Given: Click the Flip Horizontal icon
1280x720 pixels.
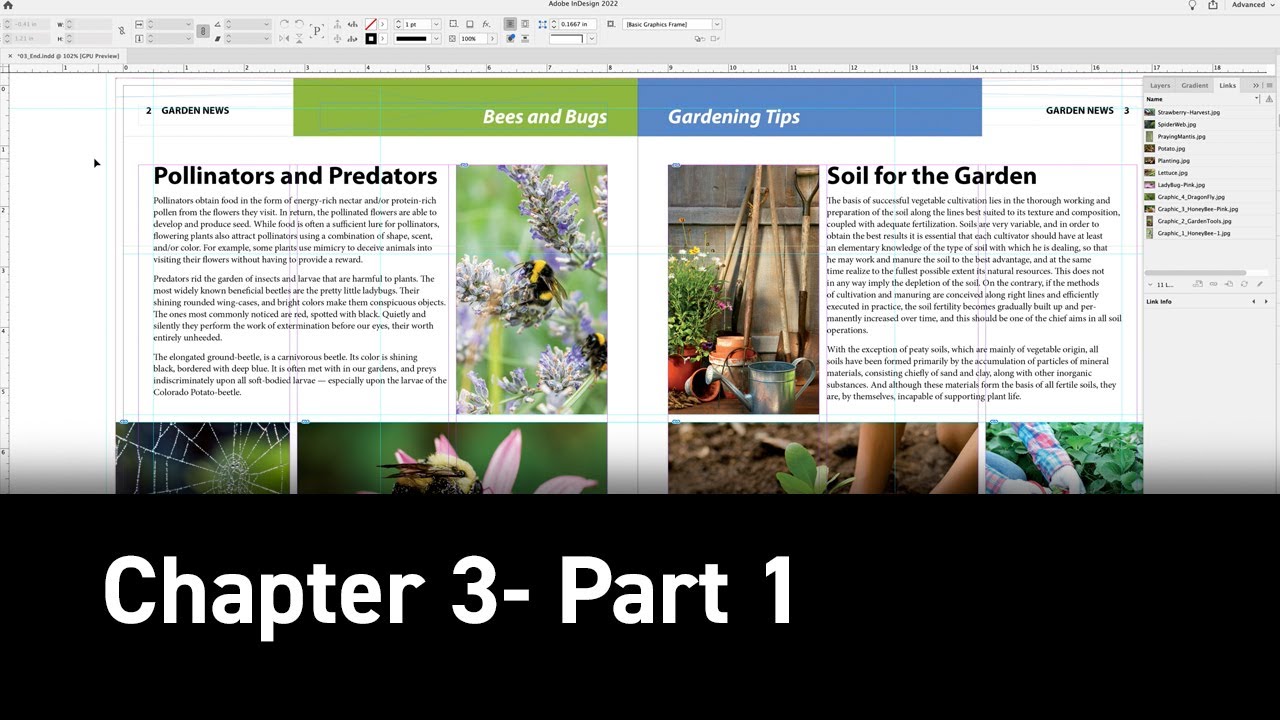Looking at the screenshot, I should coord(284,38).
